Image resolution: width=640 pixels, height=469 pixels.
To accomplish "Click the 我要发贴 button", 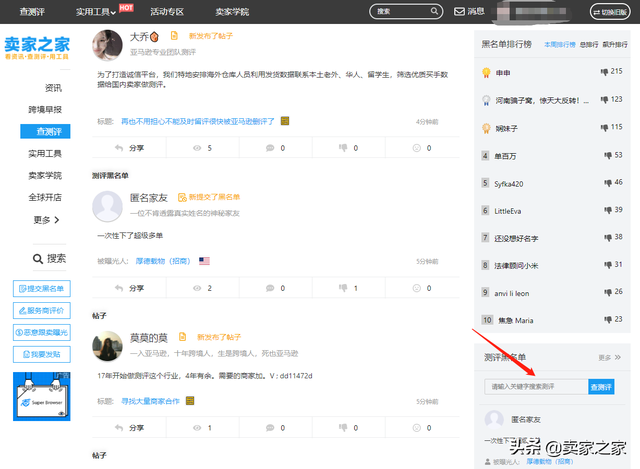I will pos(42,354).
